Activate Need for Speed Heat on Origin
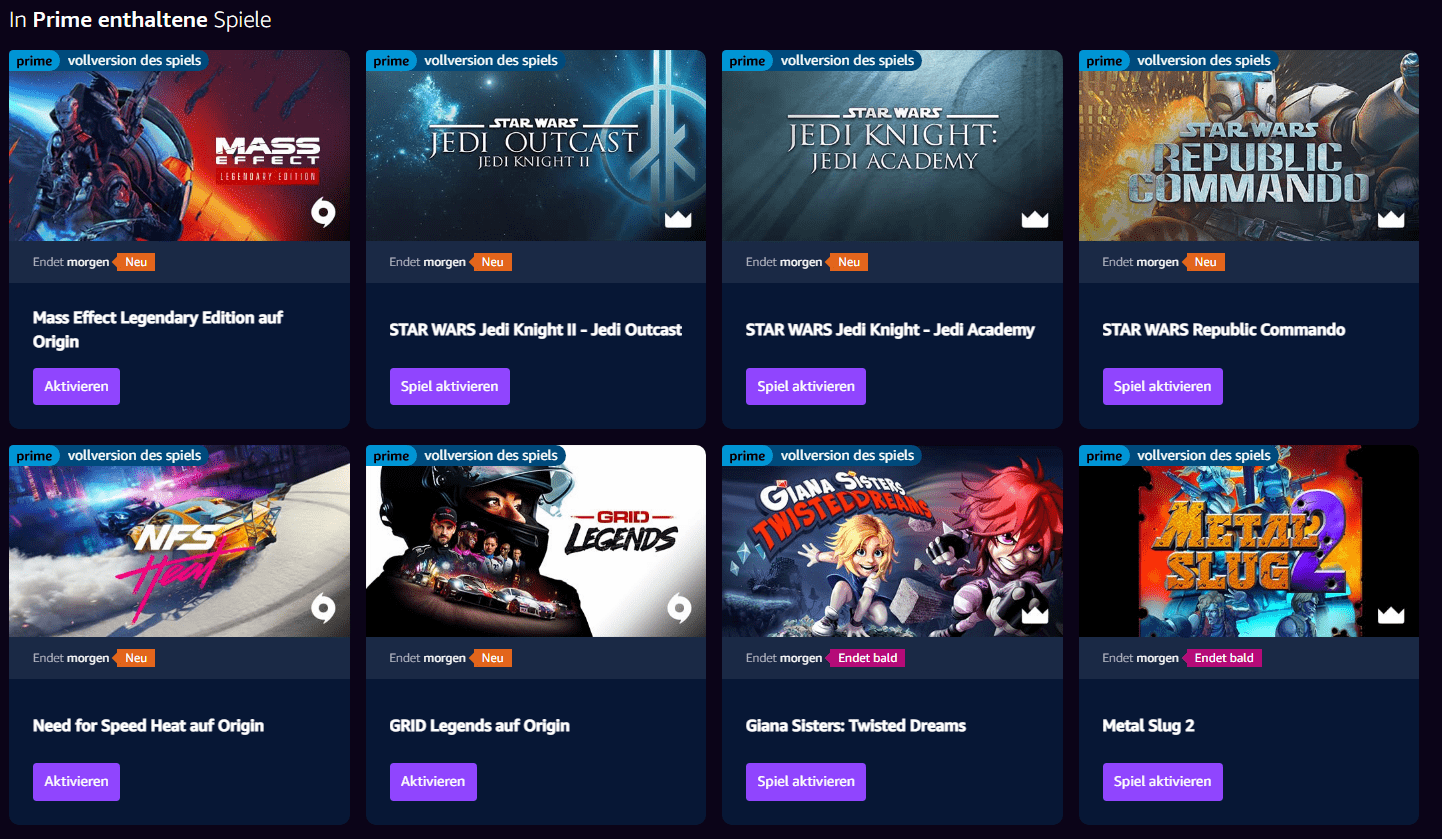1442x839 pixels. (x=76, y=782)
